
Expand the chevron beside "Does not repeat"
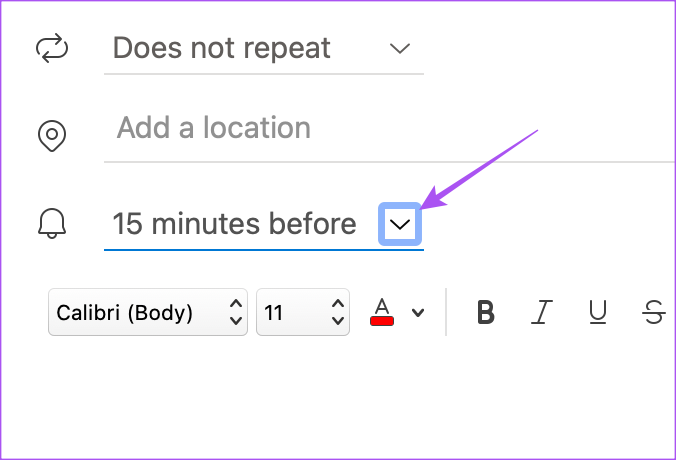pyautogui.click(x=400, y=48)
